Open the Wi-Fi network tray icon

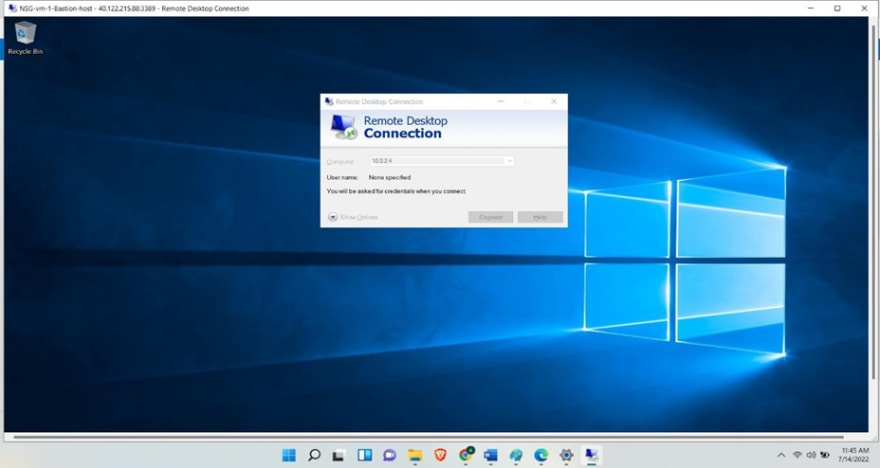pyautogui.click(x=797, y=455)
